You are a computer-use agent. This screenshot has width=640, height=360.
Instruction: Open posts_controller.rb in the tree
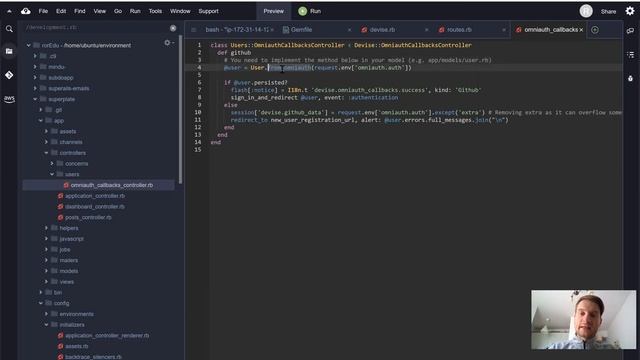point(88,217)
